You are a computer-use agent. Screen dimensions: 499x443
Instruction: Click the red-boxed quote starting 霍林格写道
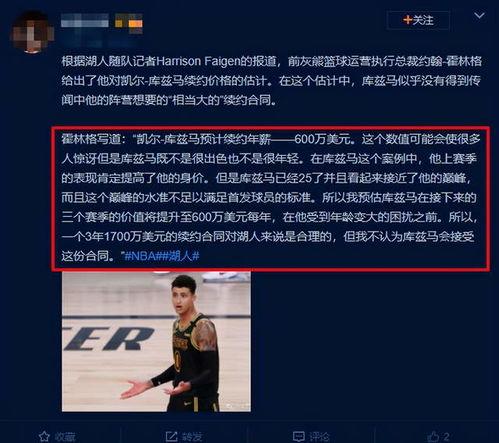click(x=271, y=197)
